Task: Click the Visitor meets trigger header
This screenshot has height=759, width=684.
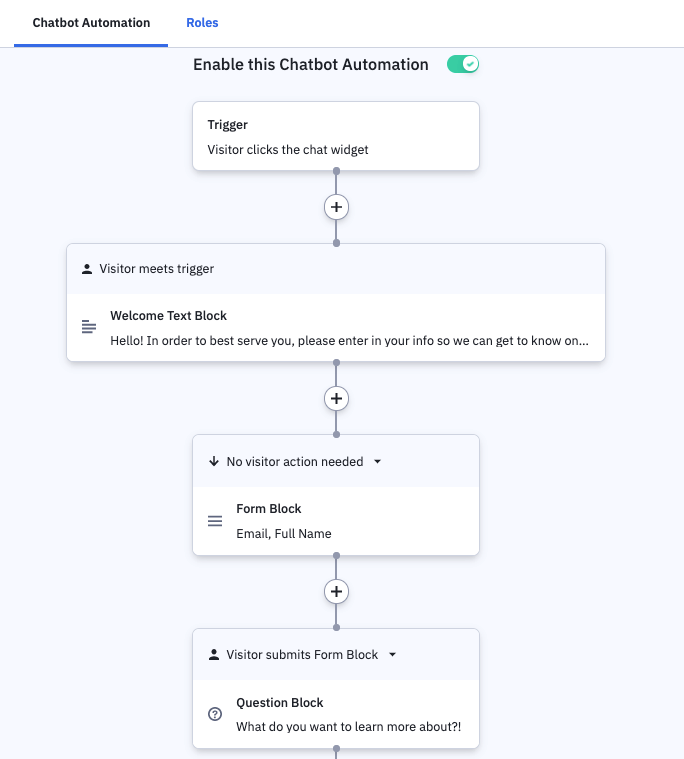Action: click(x=156, y=269)
